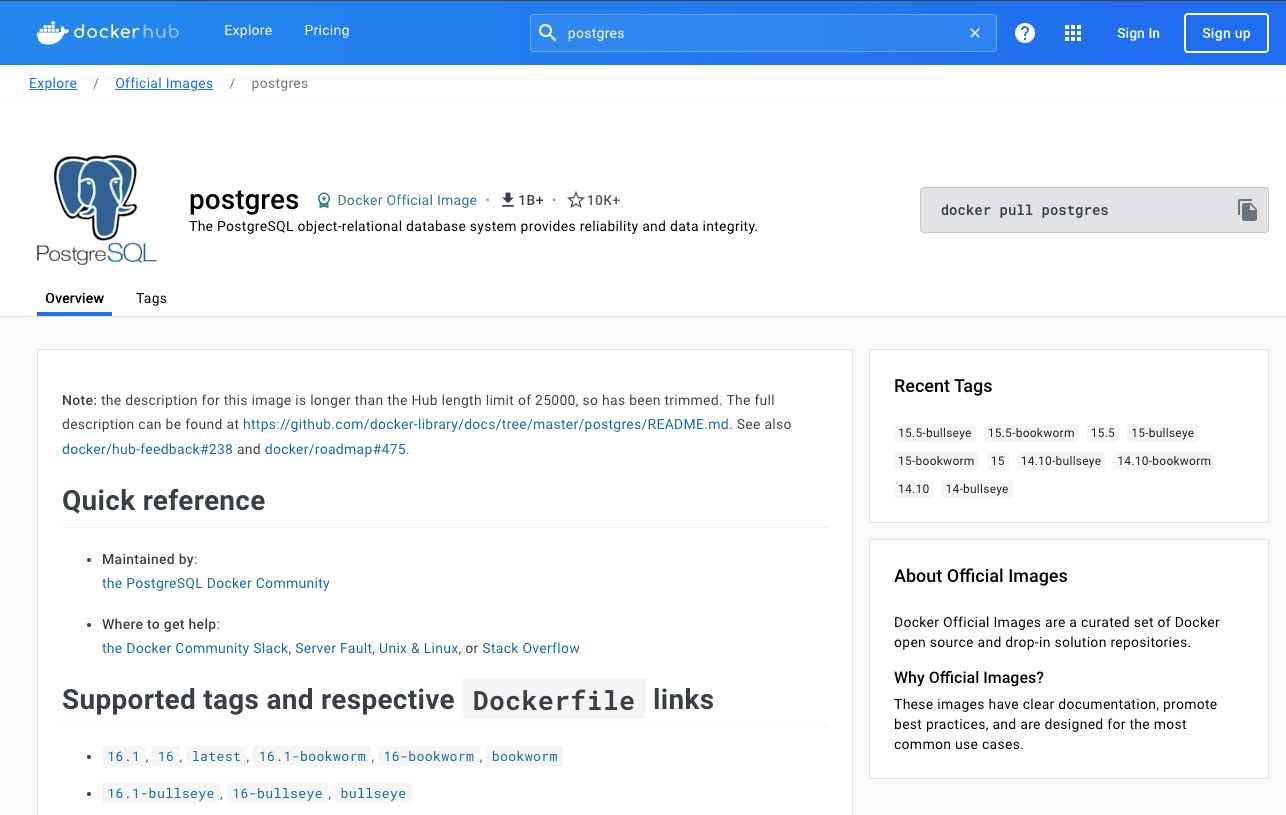Screen dimensions: 1286x815
Task: Click the About Official Images heading
Action: point(981,576)
